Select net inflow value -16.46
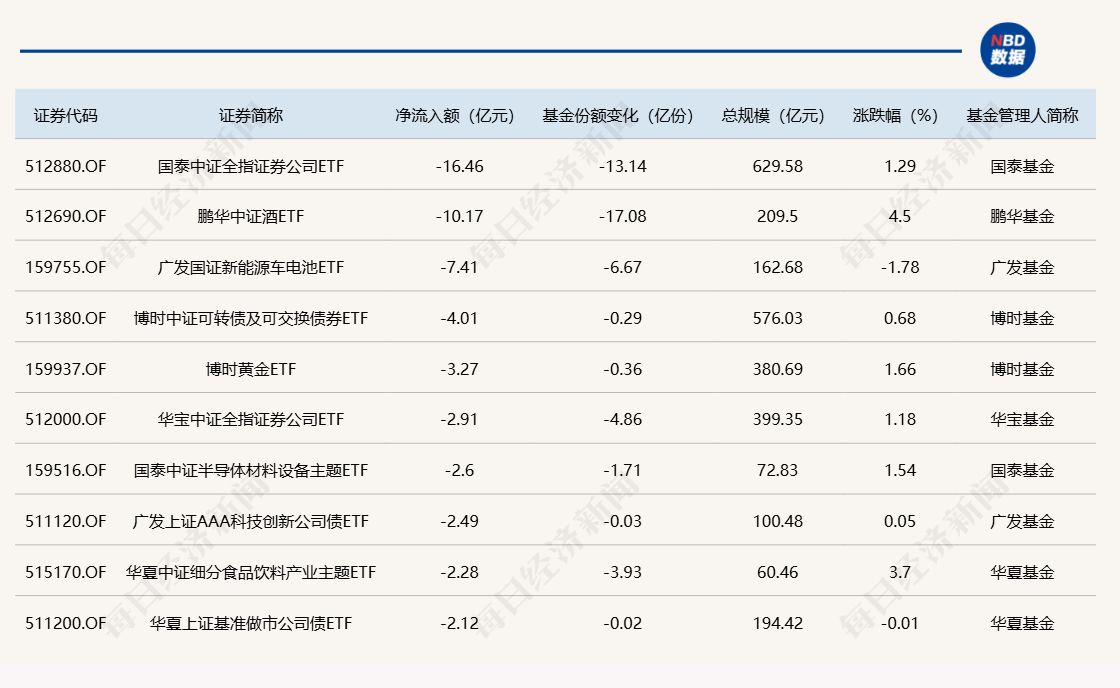 [459, 166]
